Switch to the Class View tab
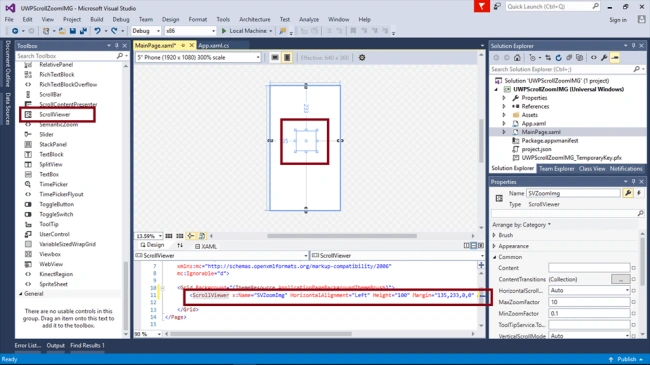Image resolution: width=650 pixels, height=365 pixels. click(x=592, y=169)
